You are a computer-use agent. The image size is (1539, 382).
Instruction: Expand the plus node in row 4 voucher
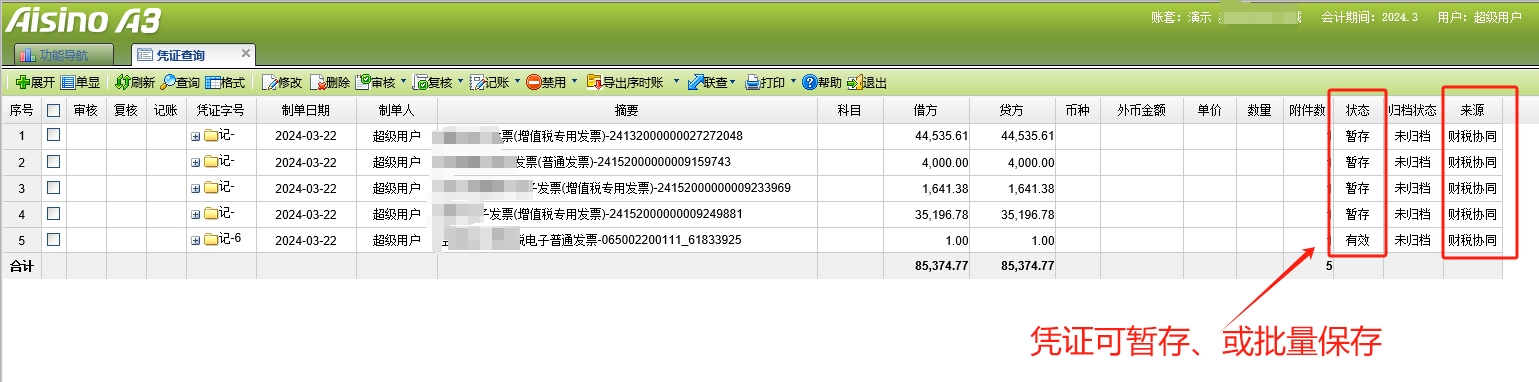pyautogui.click(x=196, y=214)
